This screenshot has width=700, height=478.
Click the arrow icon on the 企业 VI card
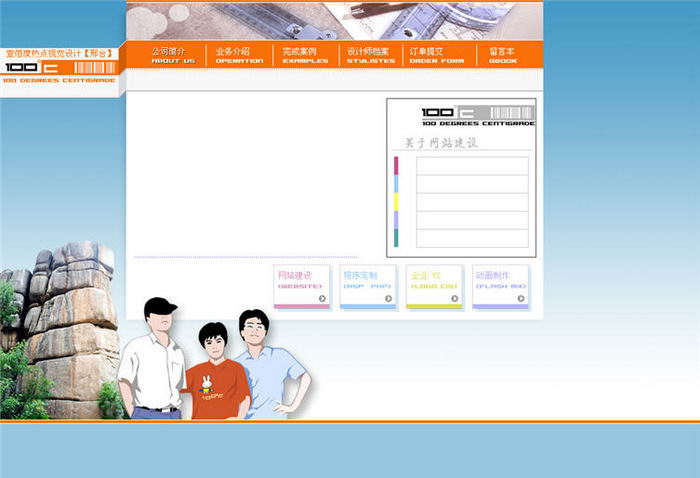click(455, 298)
